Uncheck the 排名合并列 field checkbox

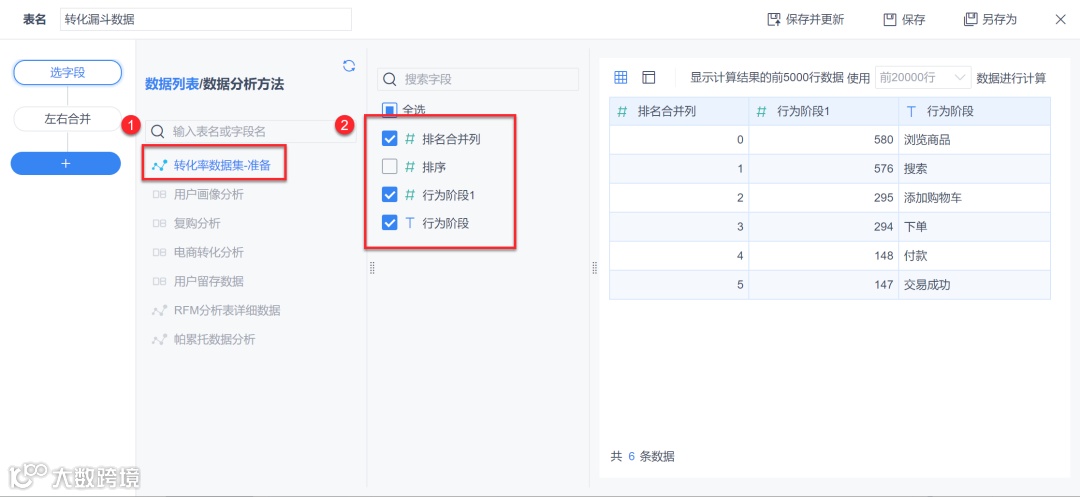point(389,138)
